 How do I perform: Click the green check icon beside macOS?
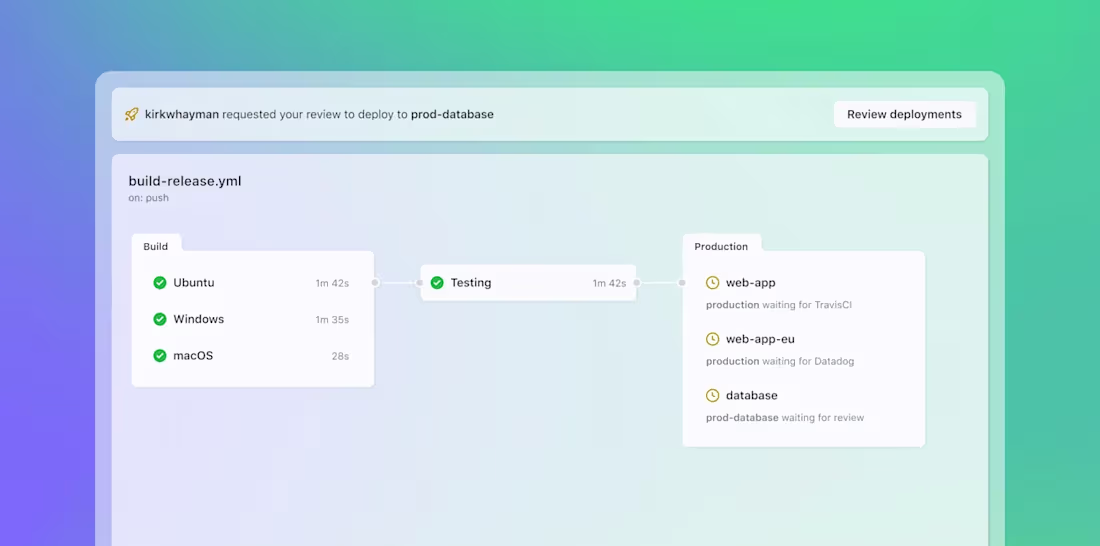pos(160,356)
